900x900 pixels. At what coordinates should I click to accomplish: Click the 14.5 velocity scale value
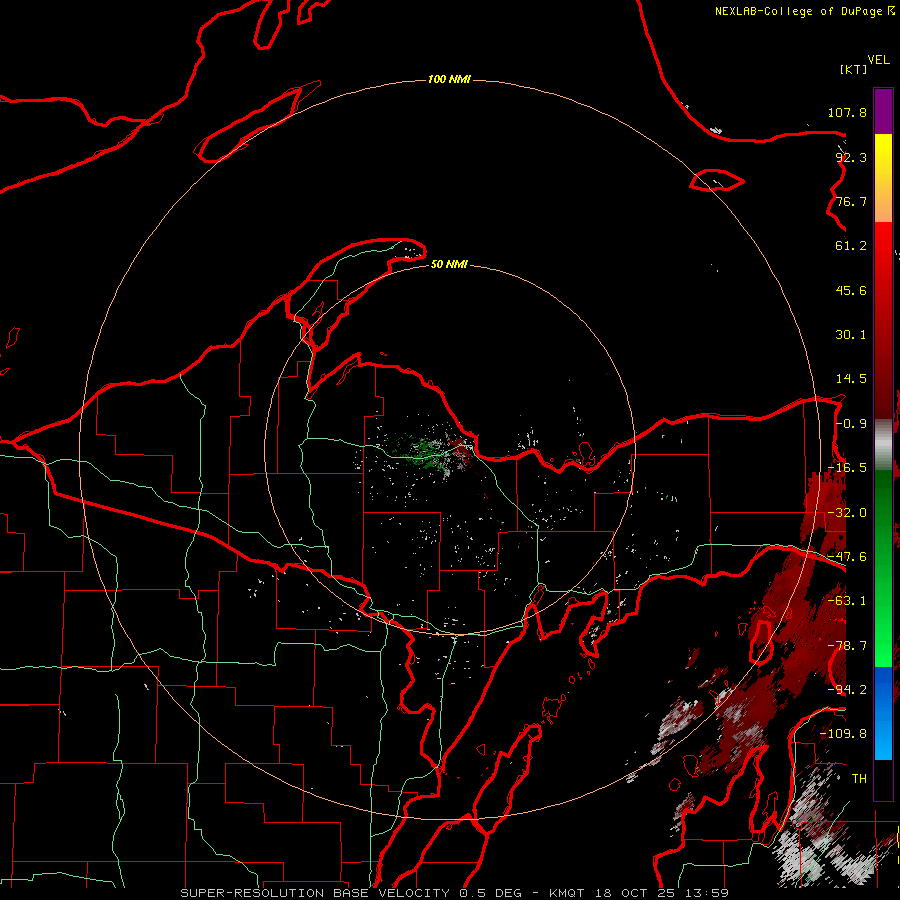(851, 379)
